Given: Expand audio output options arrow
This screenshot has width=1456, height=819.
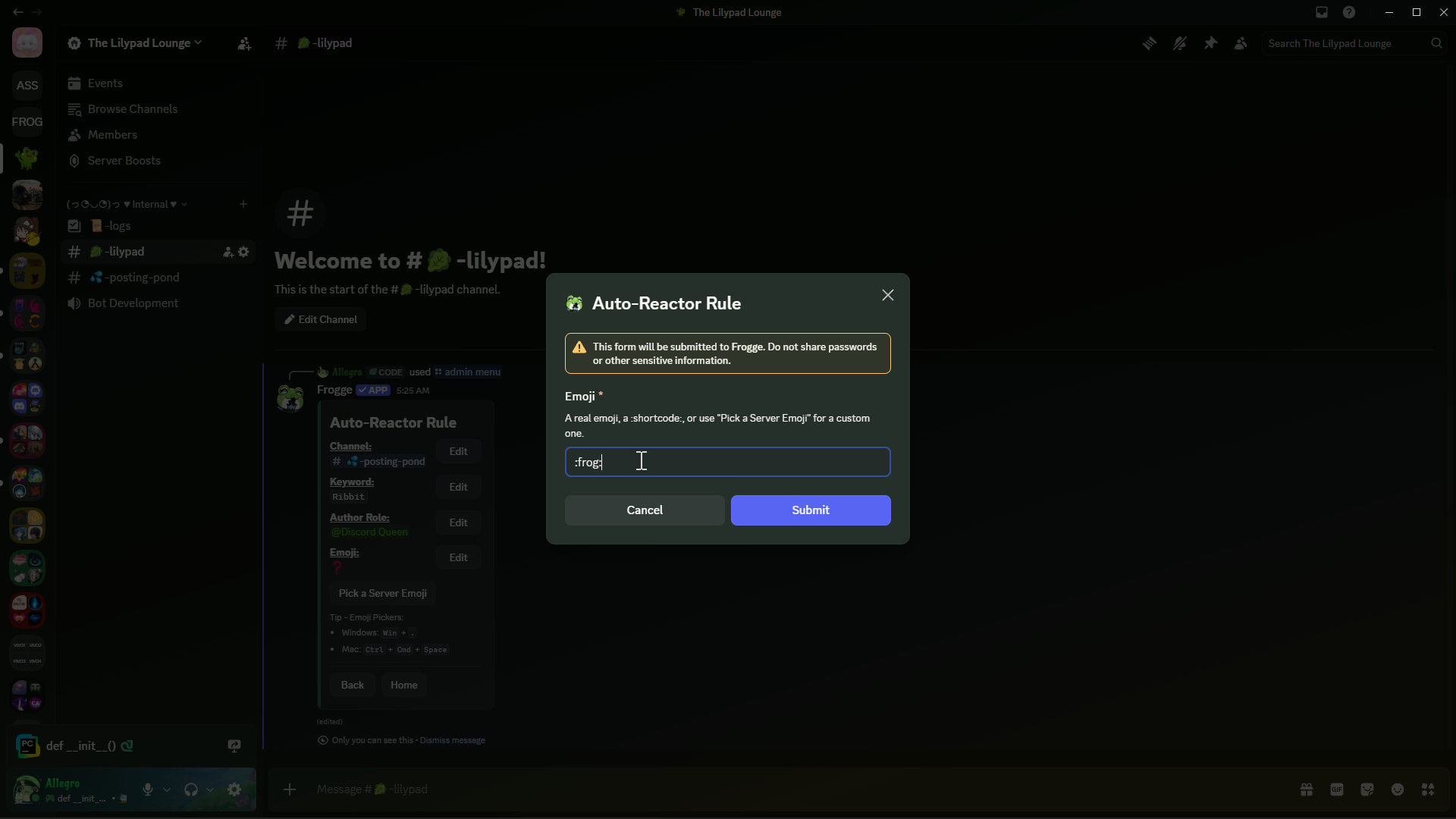Looking at the screenshot, I should click(x=210, y=789).
